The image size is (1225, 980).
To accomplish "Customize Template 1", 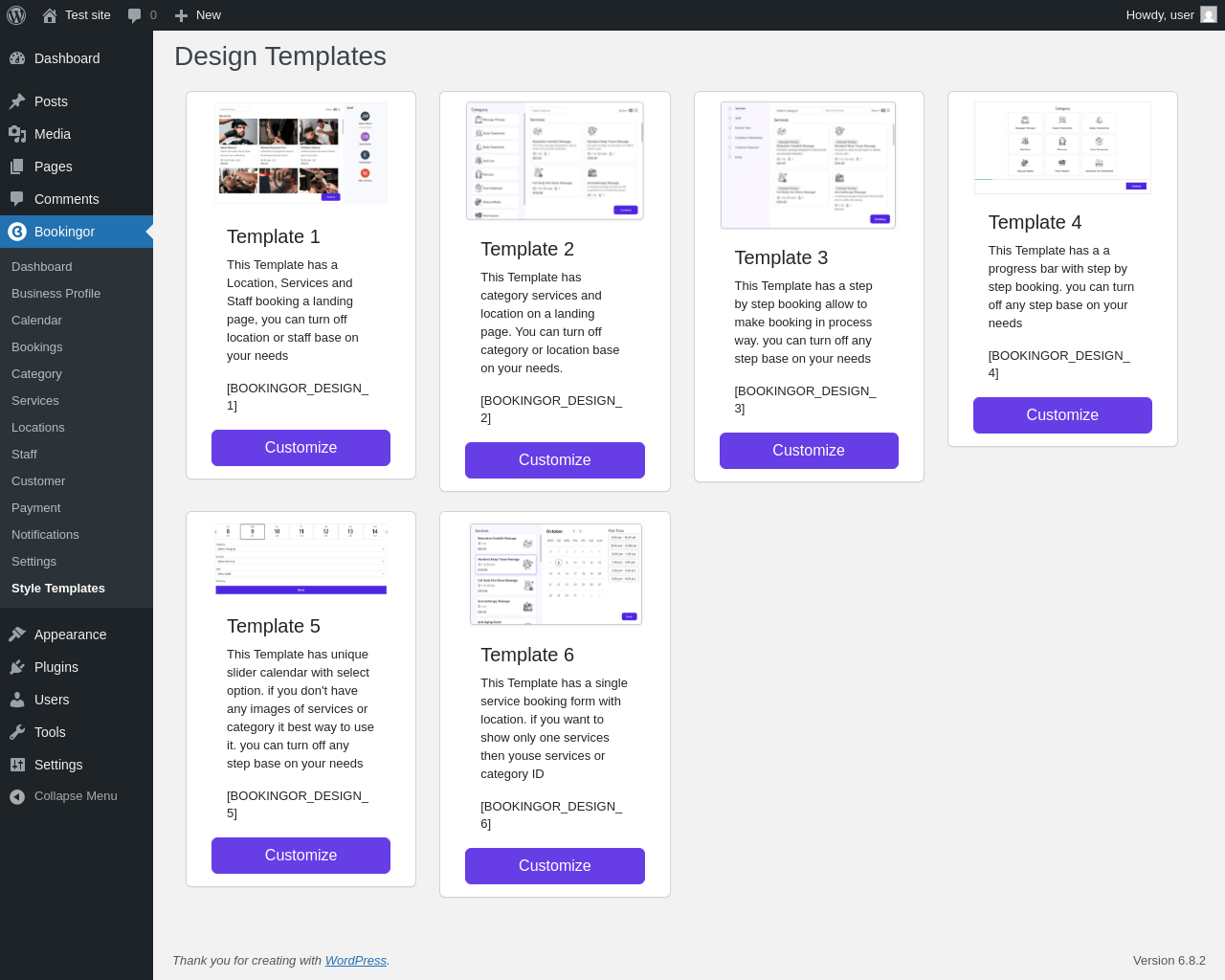I will click(301, 448).
